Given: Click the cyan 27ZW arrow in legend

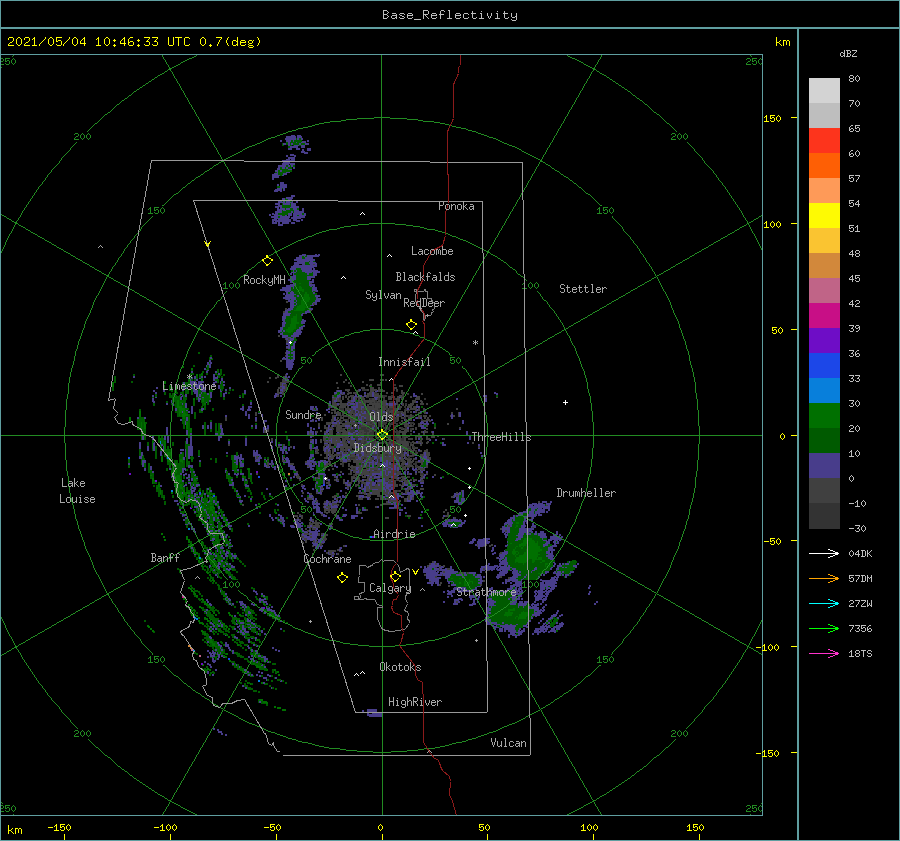Looking at the screenshot, I should point(824,603).
